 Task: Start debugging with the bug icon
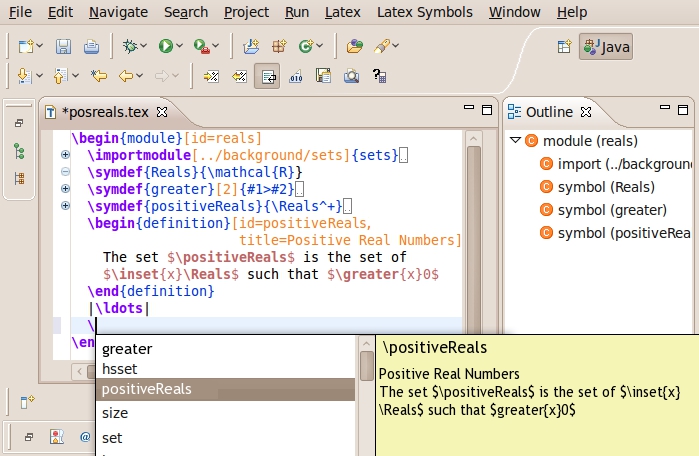[128, 46]
